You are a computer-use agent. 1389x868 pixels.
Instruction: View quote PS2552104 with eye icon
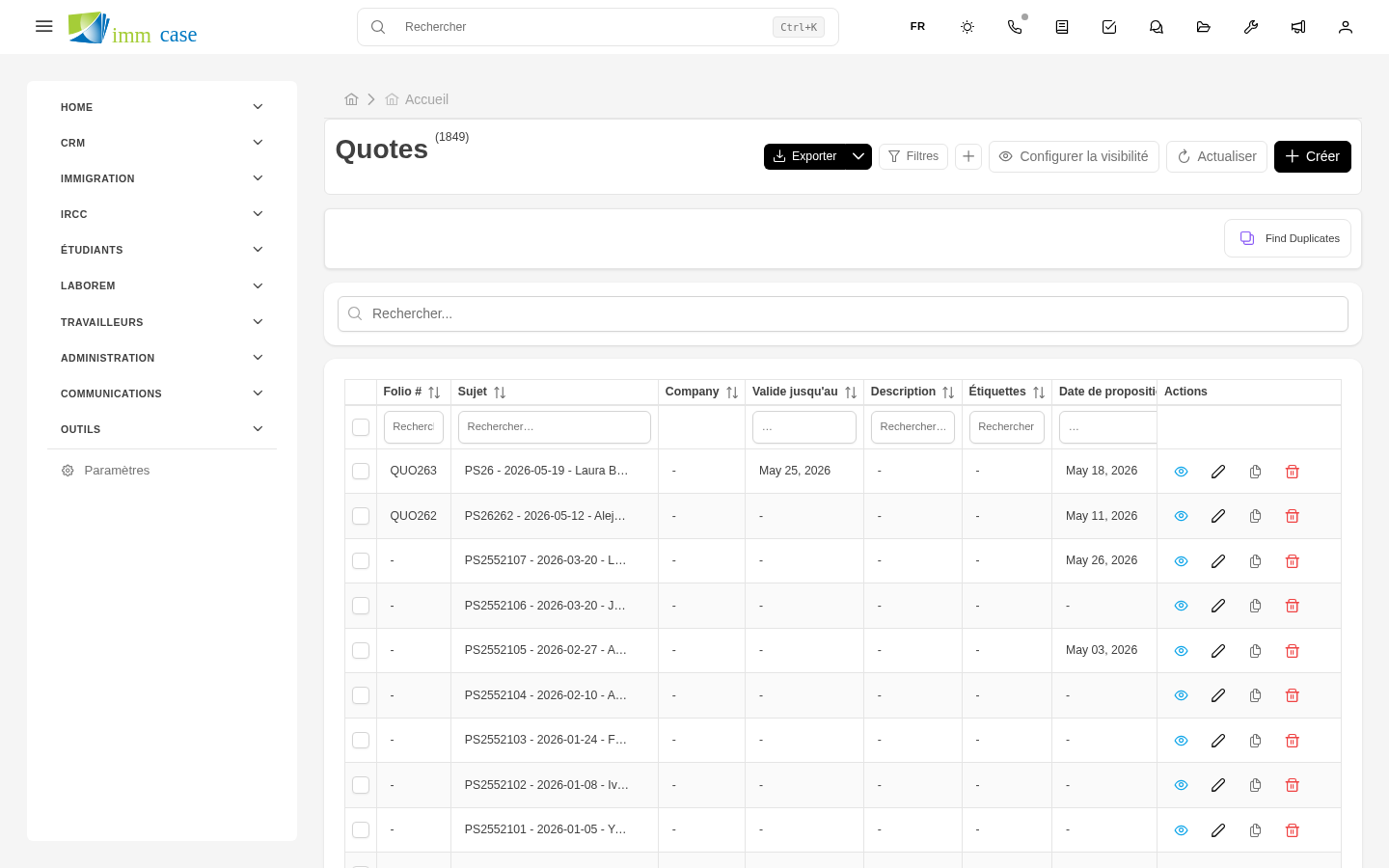click(1181, 695)
